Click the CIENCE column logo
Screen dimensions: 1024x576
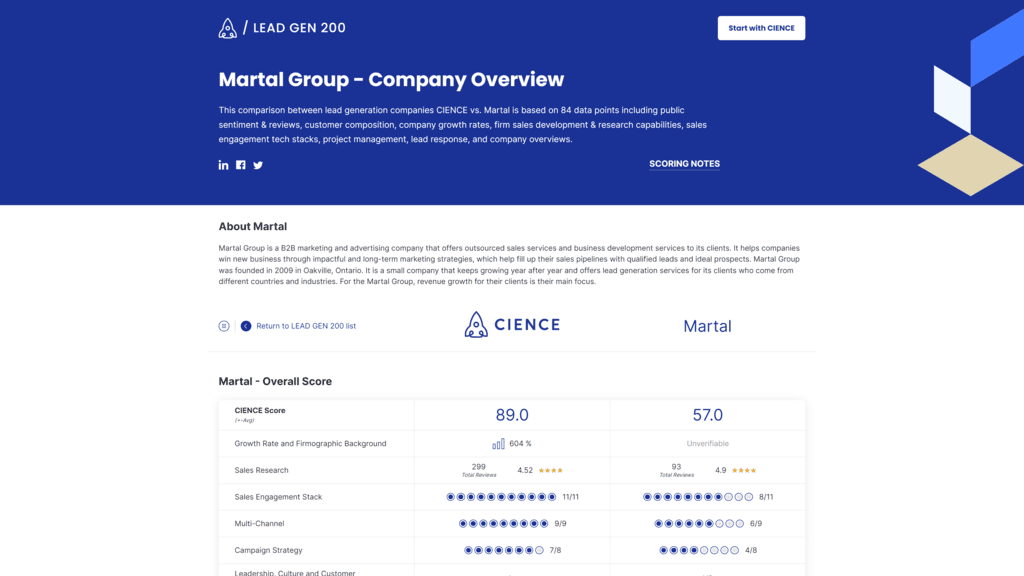(512, 325)
